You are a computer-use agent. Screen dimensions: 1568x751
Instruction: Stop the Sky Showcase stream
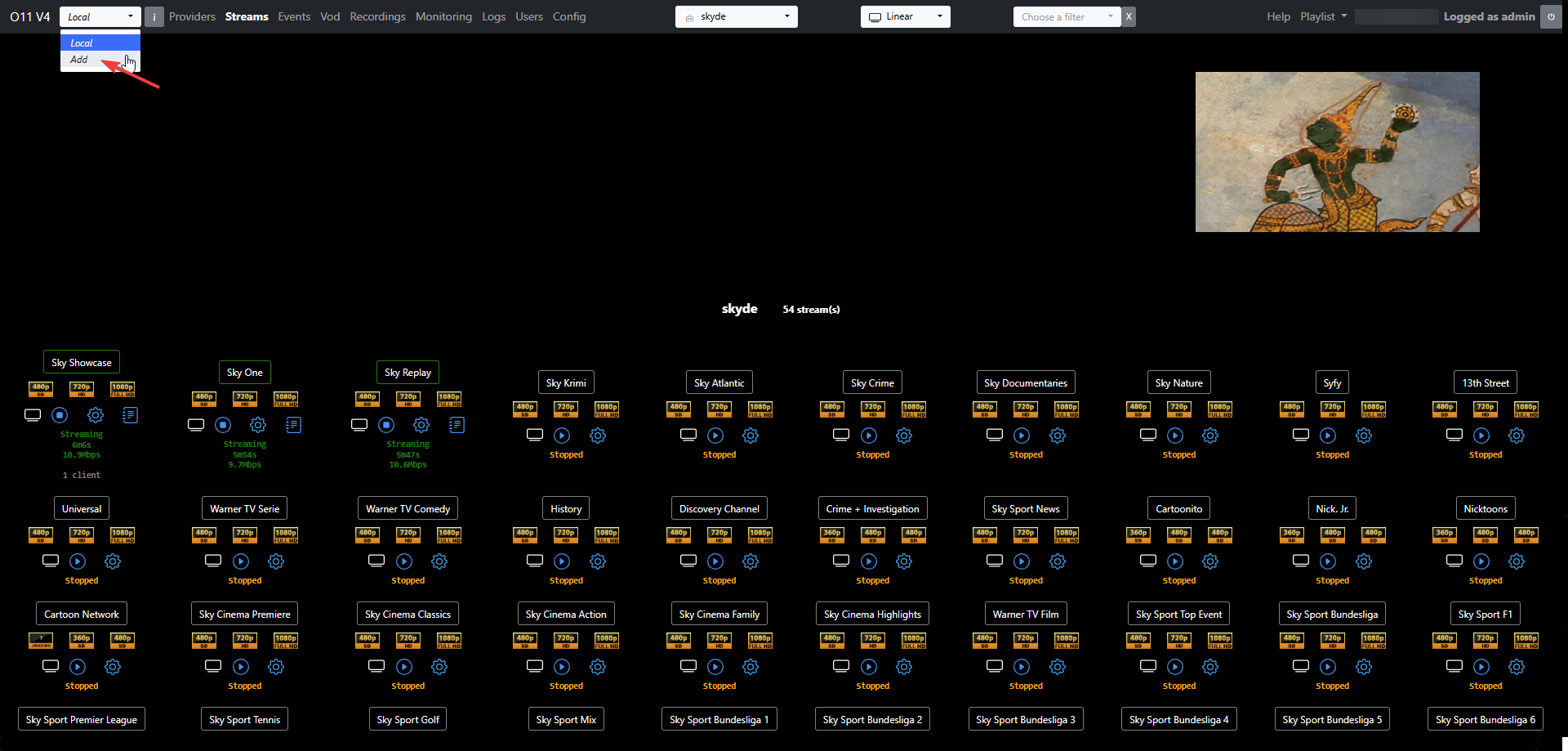coord(60,415)
